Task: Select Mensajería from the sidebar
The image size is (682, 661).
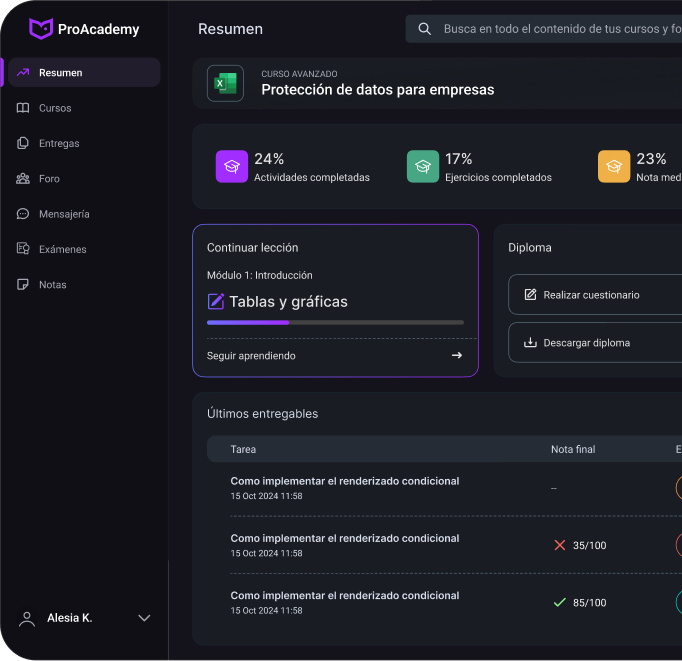Action: (x=64, y=214)
